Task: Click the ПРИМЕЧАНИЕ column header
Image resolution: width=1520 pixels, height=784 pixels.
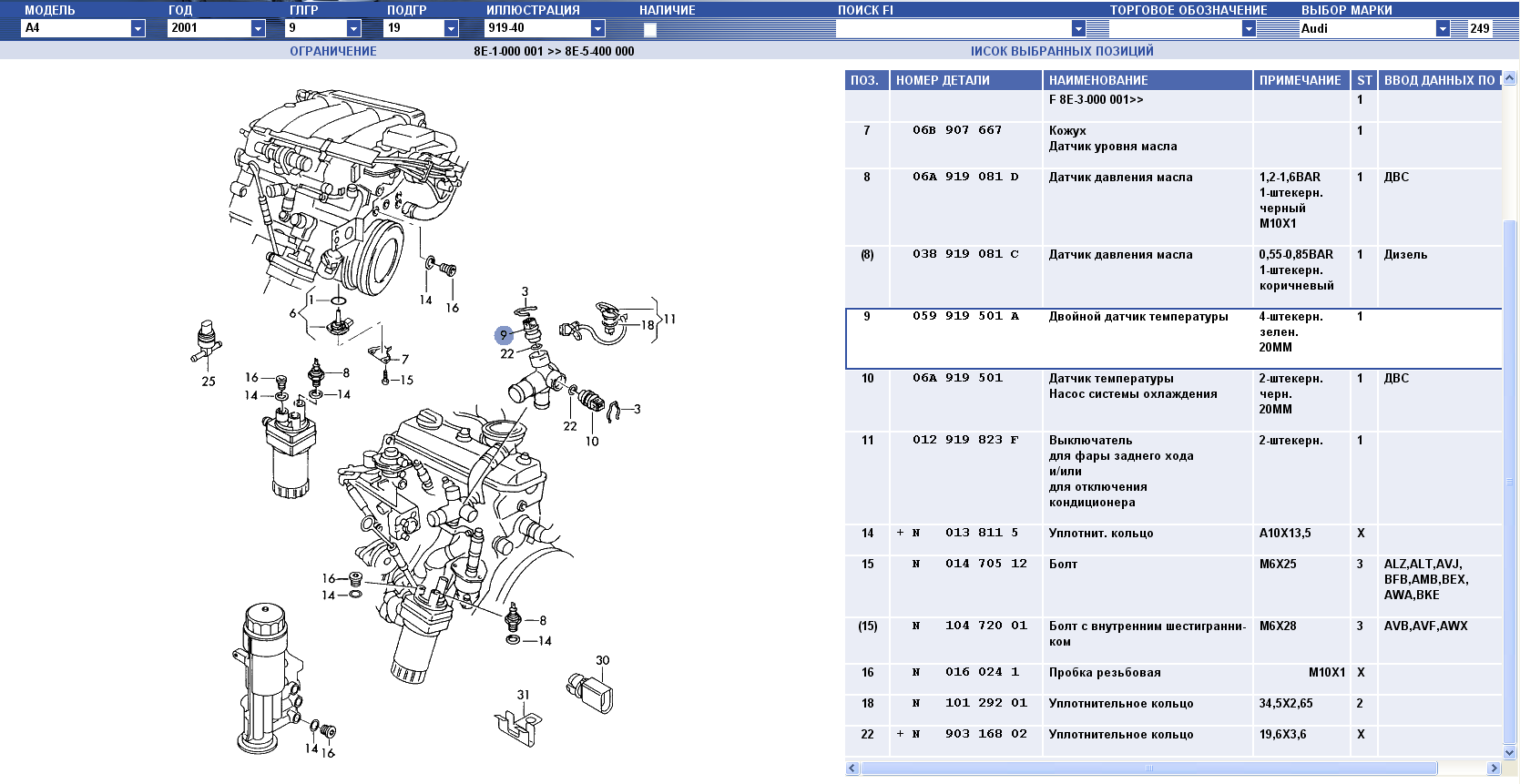Action: pyautogui.click(x=1301, y=80)
